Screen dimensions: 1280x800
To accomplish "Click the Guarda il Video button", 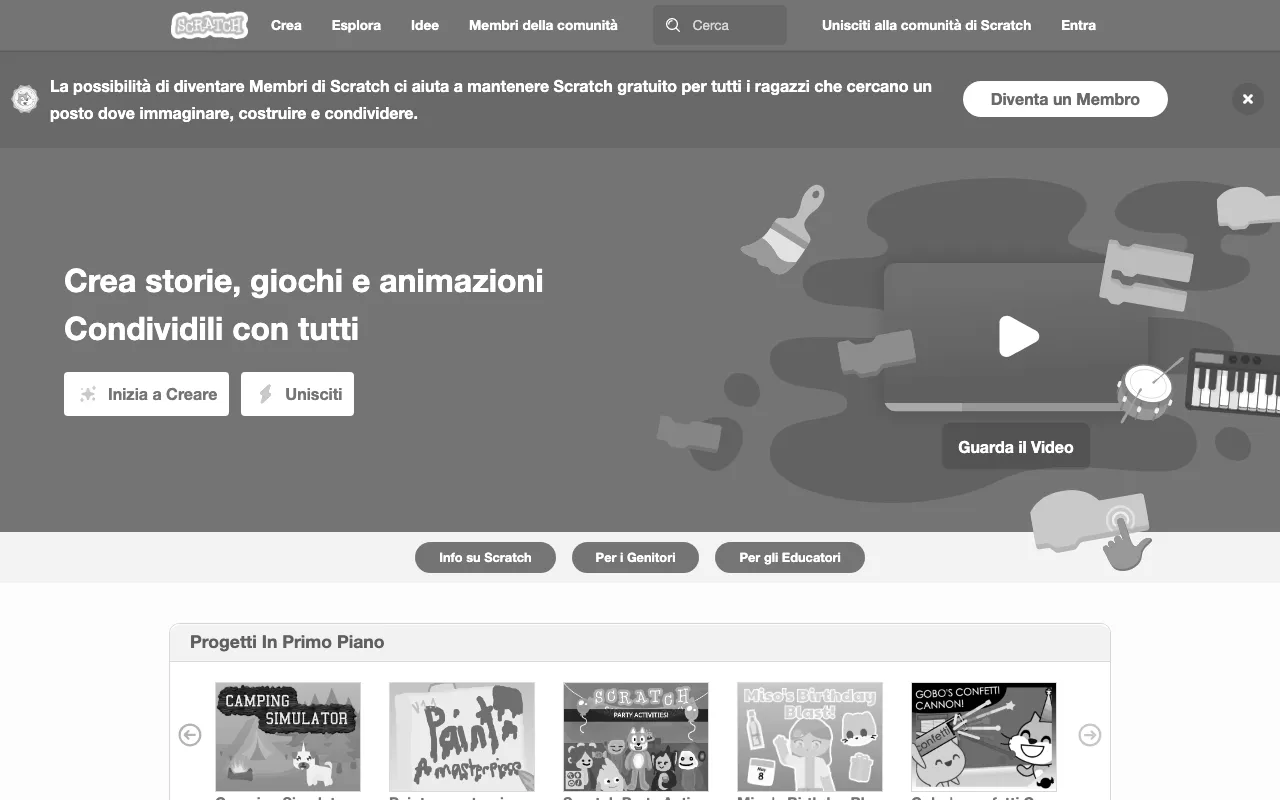I will tap(1016, 447).
